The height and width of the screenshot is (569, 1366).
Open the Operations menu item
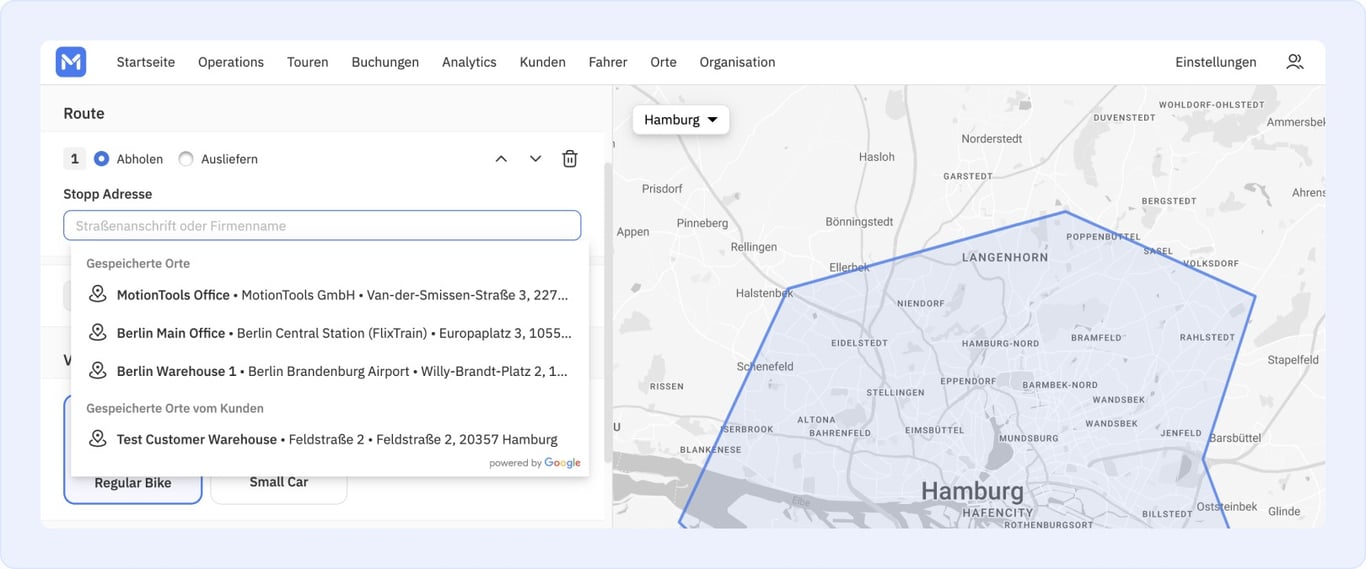pos(231,62)
